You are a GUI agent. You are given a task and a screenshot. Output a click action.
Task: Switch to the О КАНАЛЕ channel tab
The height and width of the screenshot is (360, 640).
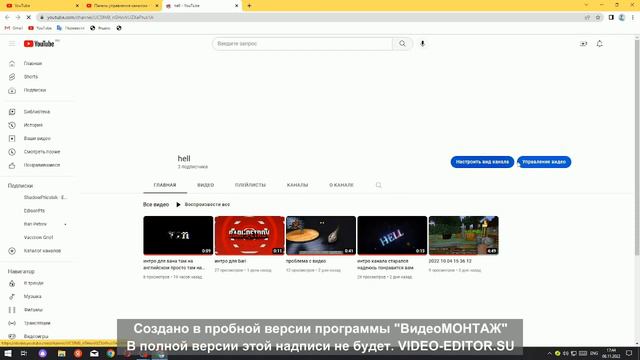[x=341, y=185]
